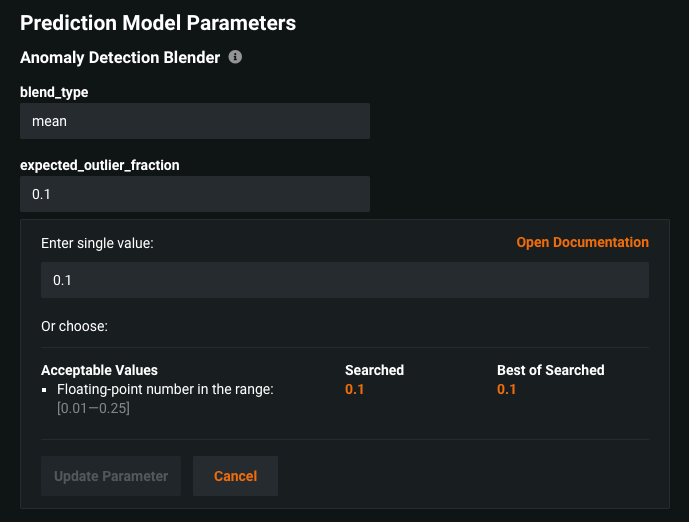The height and width of the screenshot is (522, 689).
Task: Open the blend_type field showing mean
Action: tap(195, 121)
